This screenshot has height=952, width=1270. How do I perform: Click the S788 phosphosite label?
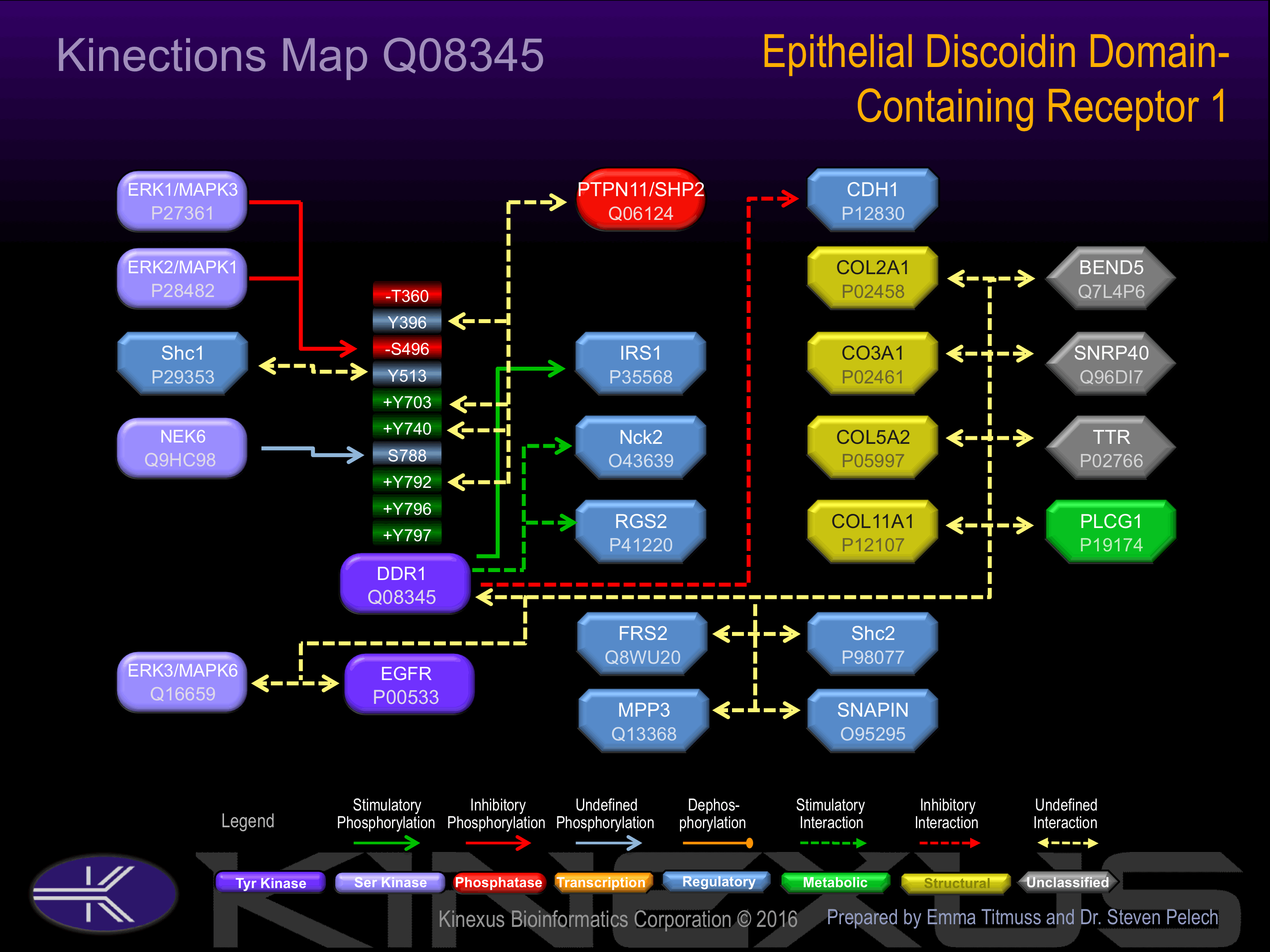407,455
